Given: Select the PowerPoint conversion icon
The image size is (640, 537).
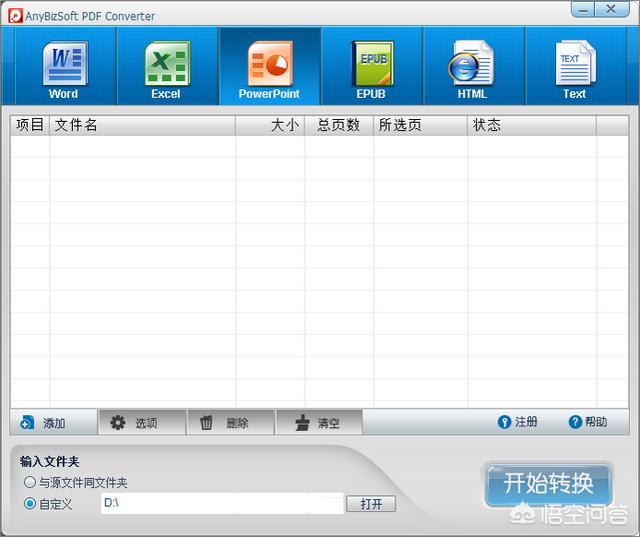Looking at the screenshot, I should 269,68.
